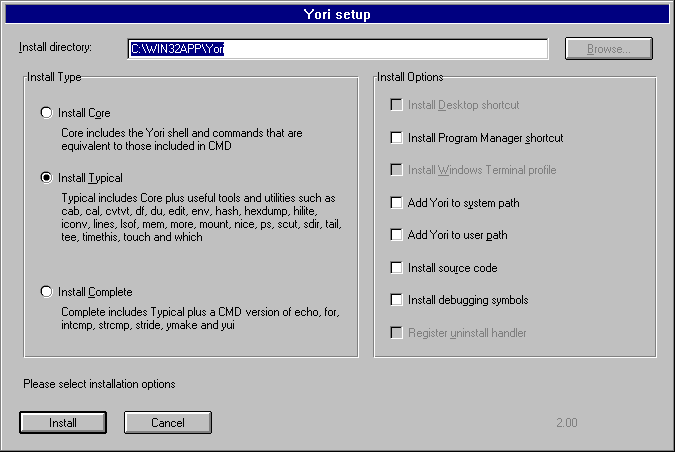Click 'Please select installation options' status text
Viewport: 675px width, 452px height.
point(99,384)
